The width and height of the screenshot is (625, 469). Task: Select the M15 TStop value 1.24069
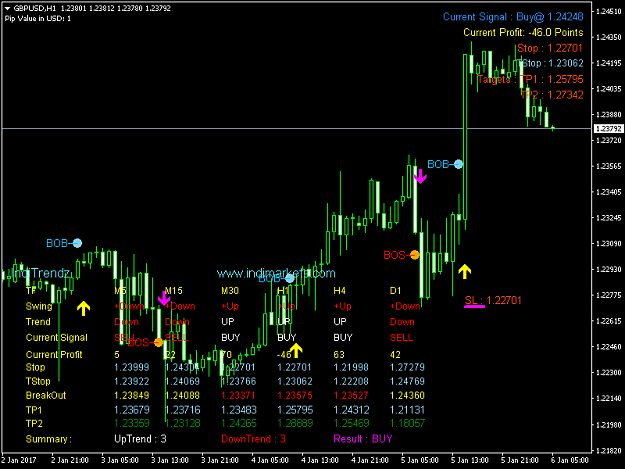pyautogui.click(x=183, y=381)
